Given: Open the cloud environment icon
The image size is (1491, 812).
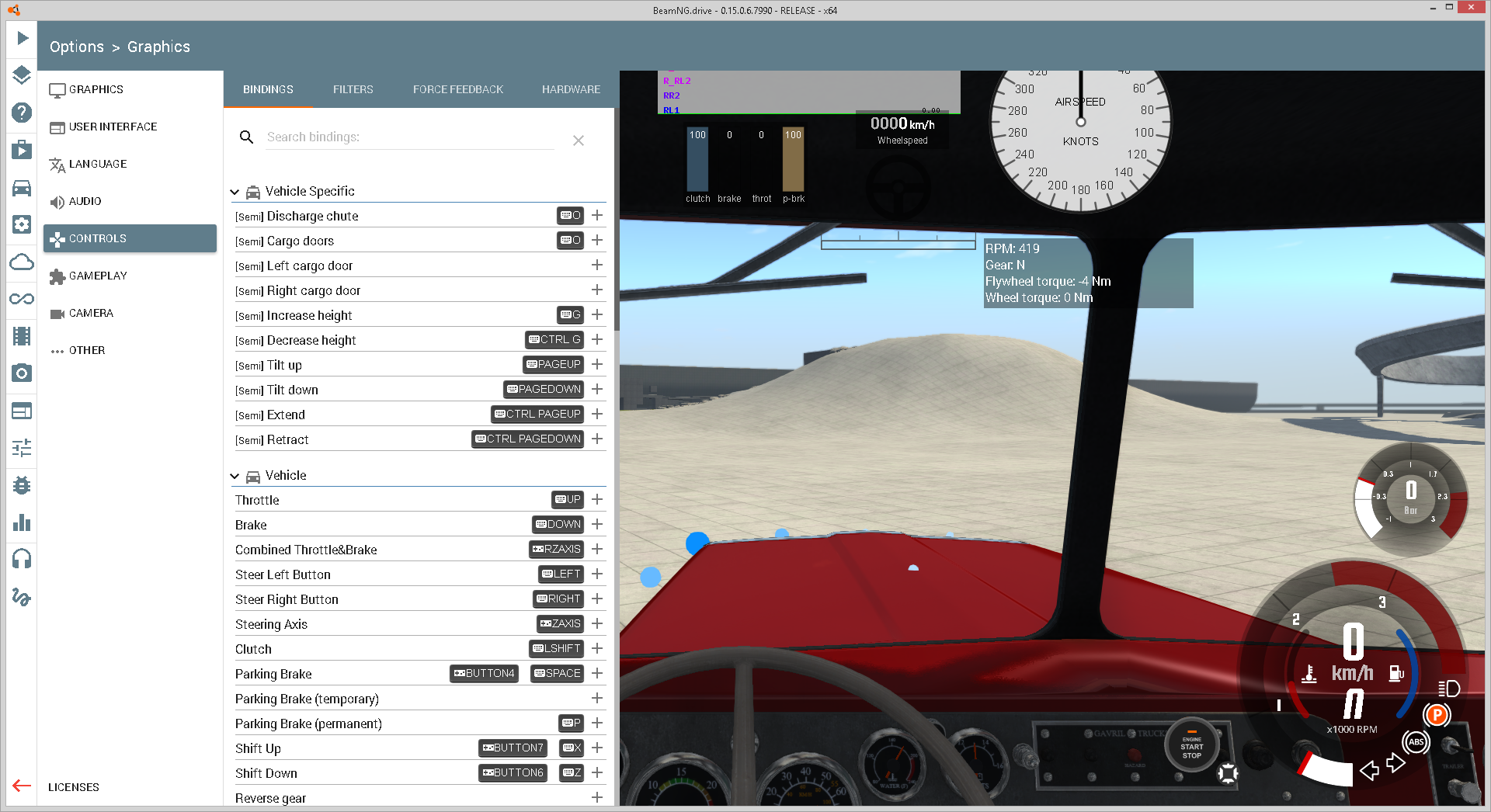Looking at the screenshot, I should [22, 262].
